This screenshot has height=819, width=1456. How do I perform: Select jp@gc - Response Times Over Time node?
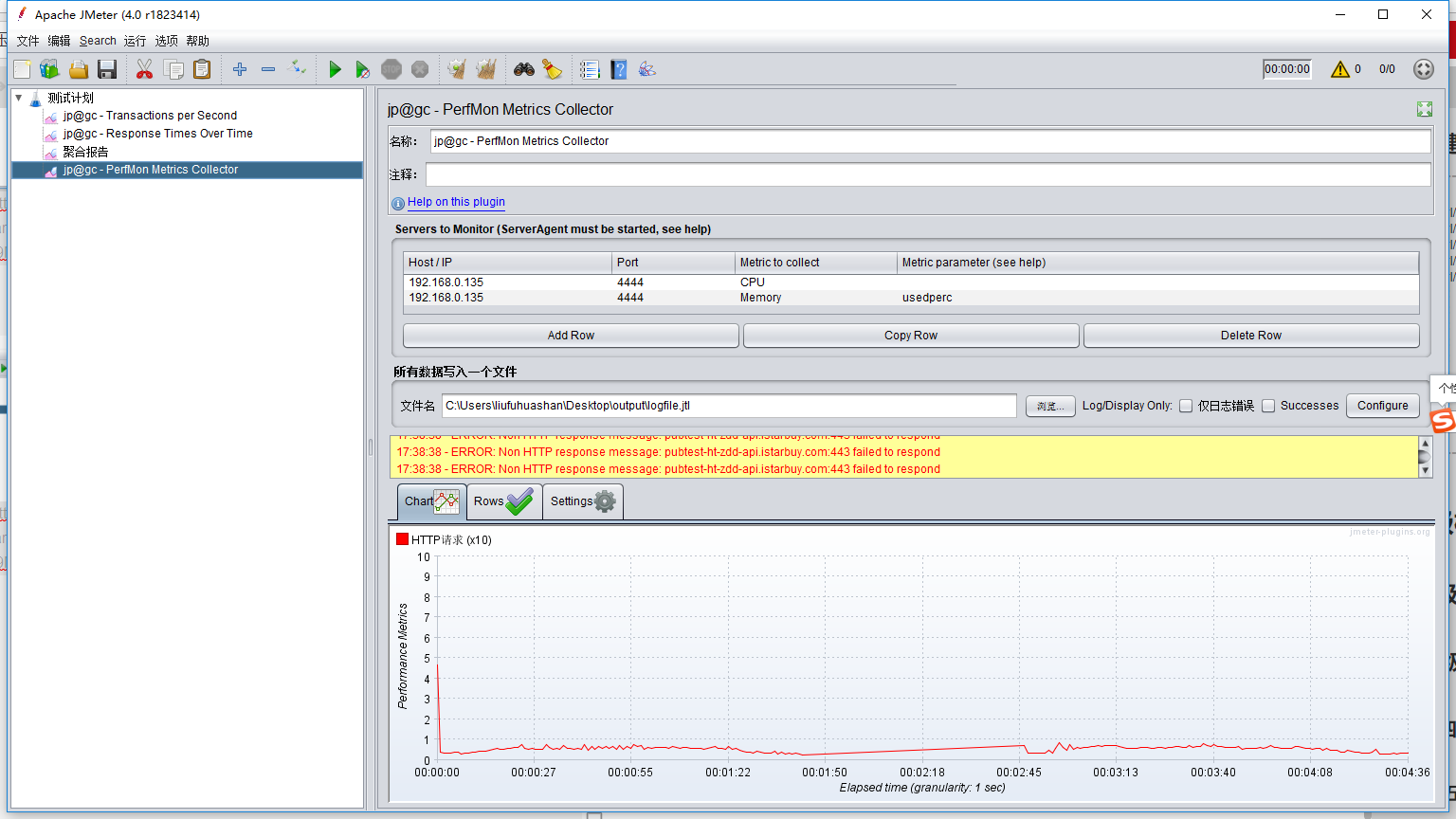(x=157, y=134)
